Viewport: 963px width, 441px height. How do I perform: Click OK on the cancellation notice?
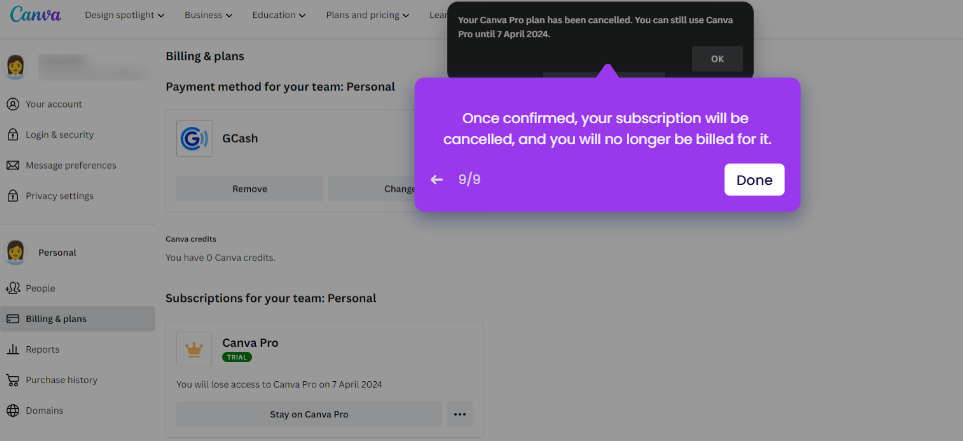(x=717, y=59)
